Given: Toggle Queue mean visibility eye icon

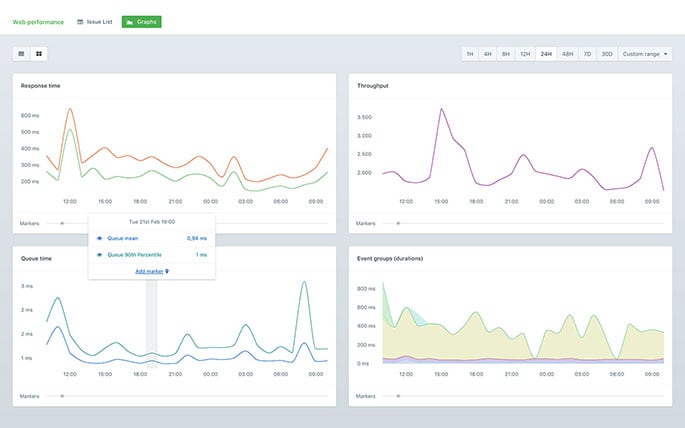Looking at the screenshot, I should (99, 239).
